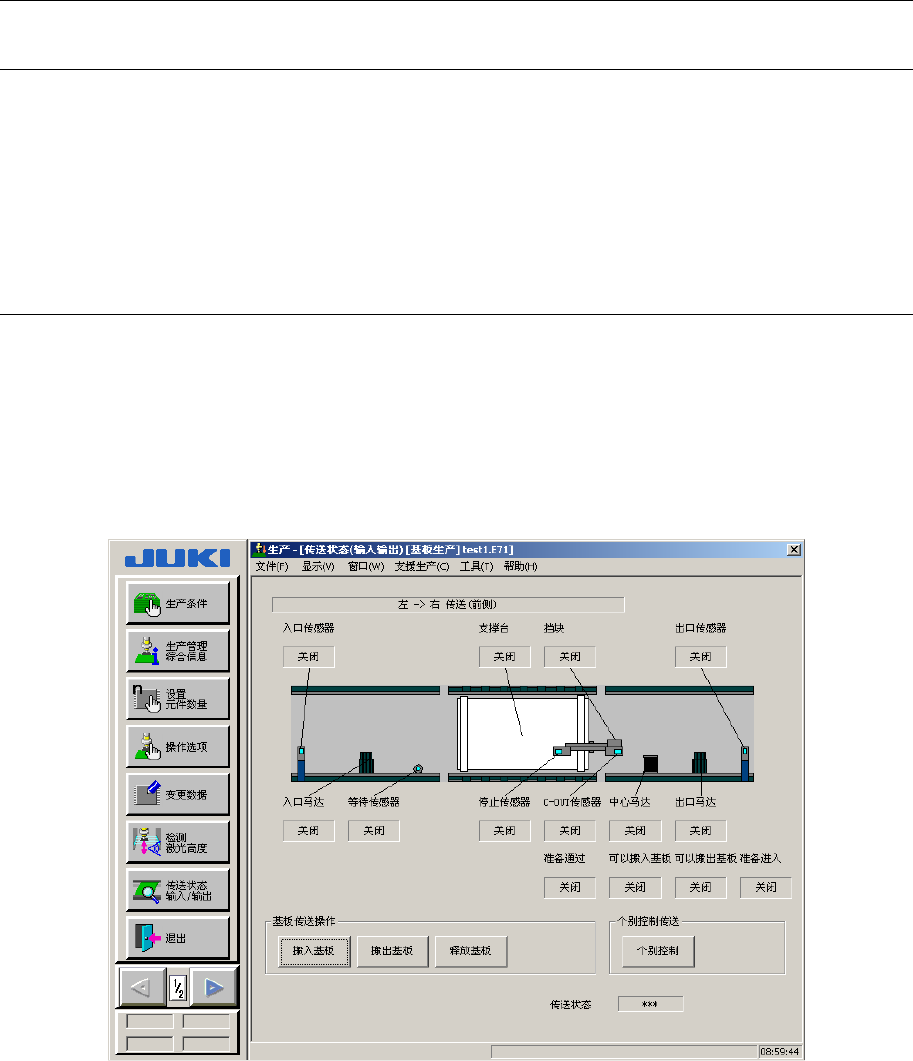This screenshot has height=1061, width=913.
Task: Toggle 挡块 status indicator
Action: tap(570, 657)
